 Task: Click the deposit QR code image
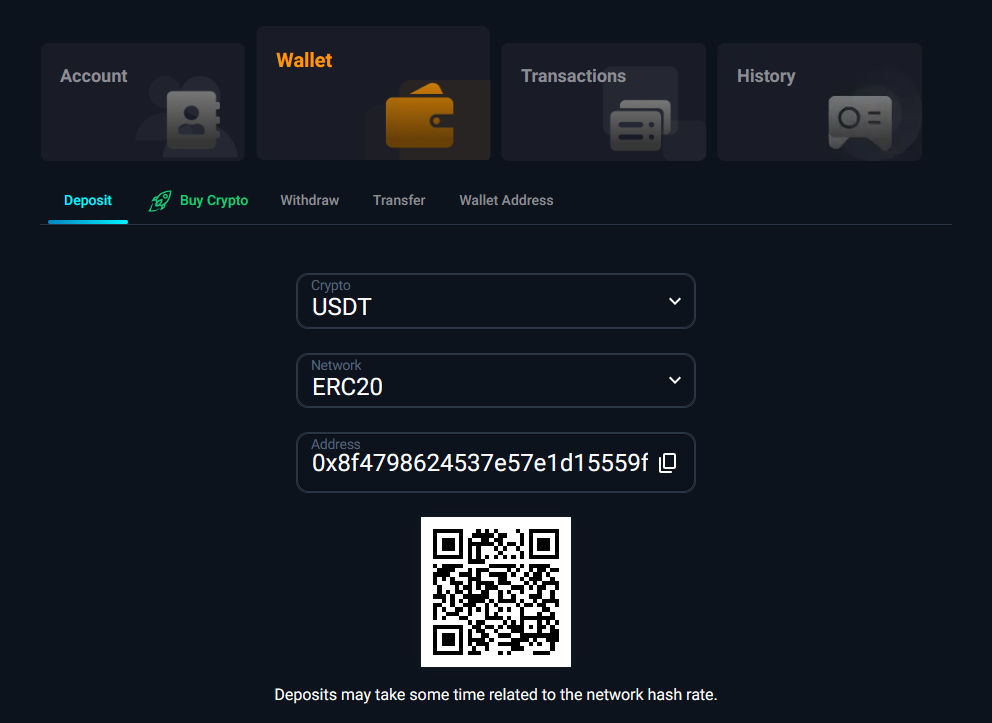point(496,592)
